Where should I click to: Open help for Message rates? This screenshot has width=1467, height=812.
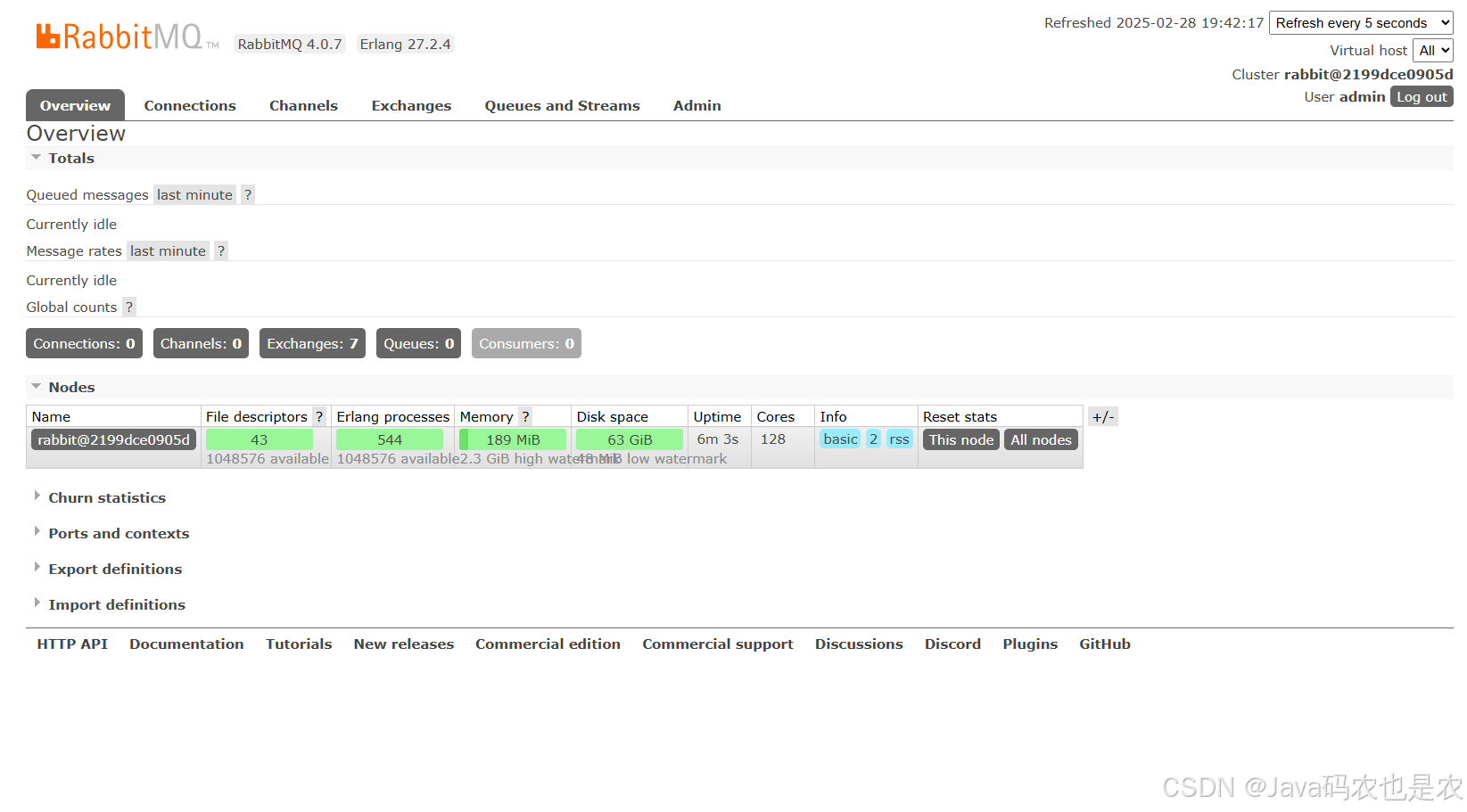pyautogui.click(x=220, y=250)
